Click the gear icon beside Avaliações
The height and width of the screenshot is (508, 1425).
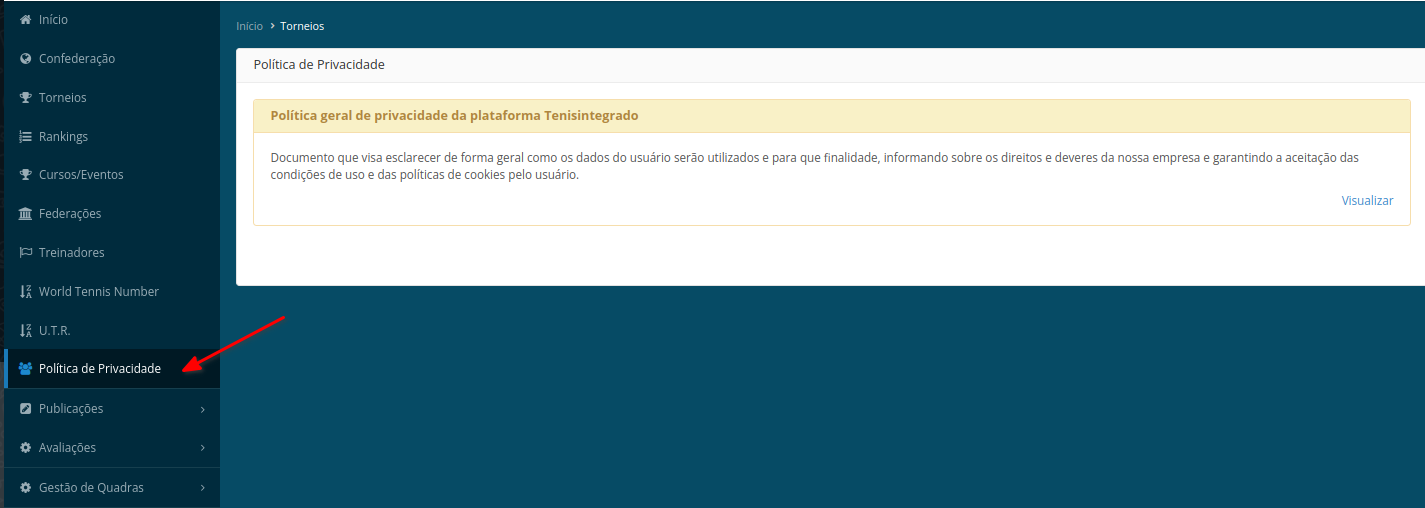[x=26, y=448]
